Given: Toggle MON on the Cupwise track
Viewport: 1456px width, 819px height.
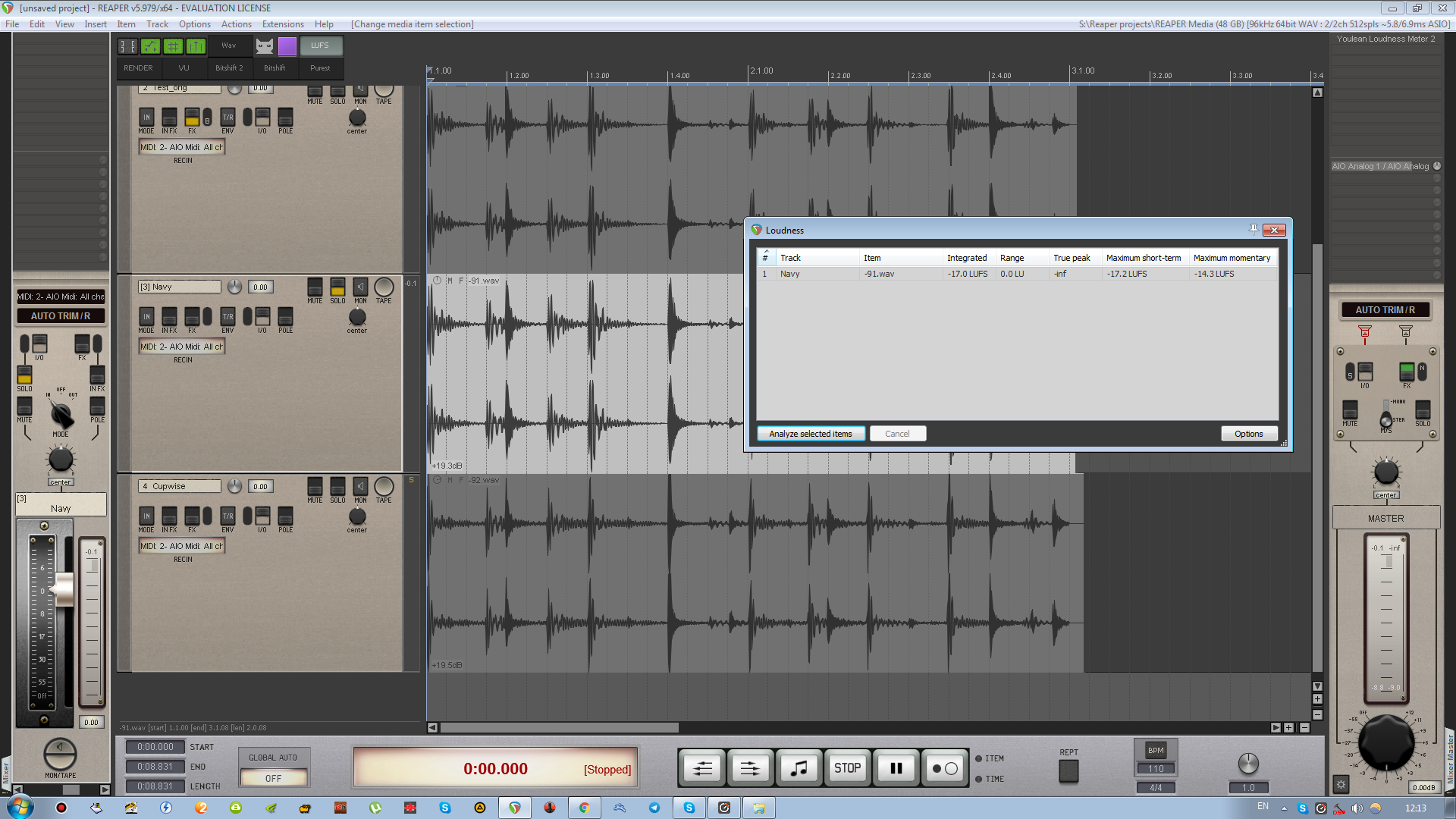Looking at the screenshot, I should tap(360, 488).
